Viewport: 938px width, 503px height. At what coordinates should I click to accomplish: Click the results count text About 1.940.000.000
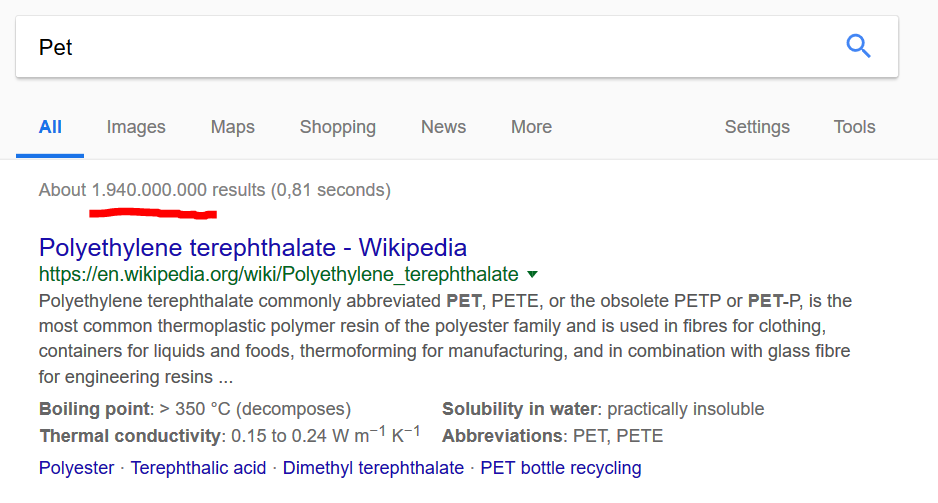click(x=123, y=190)
